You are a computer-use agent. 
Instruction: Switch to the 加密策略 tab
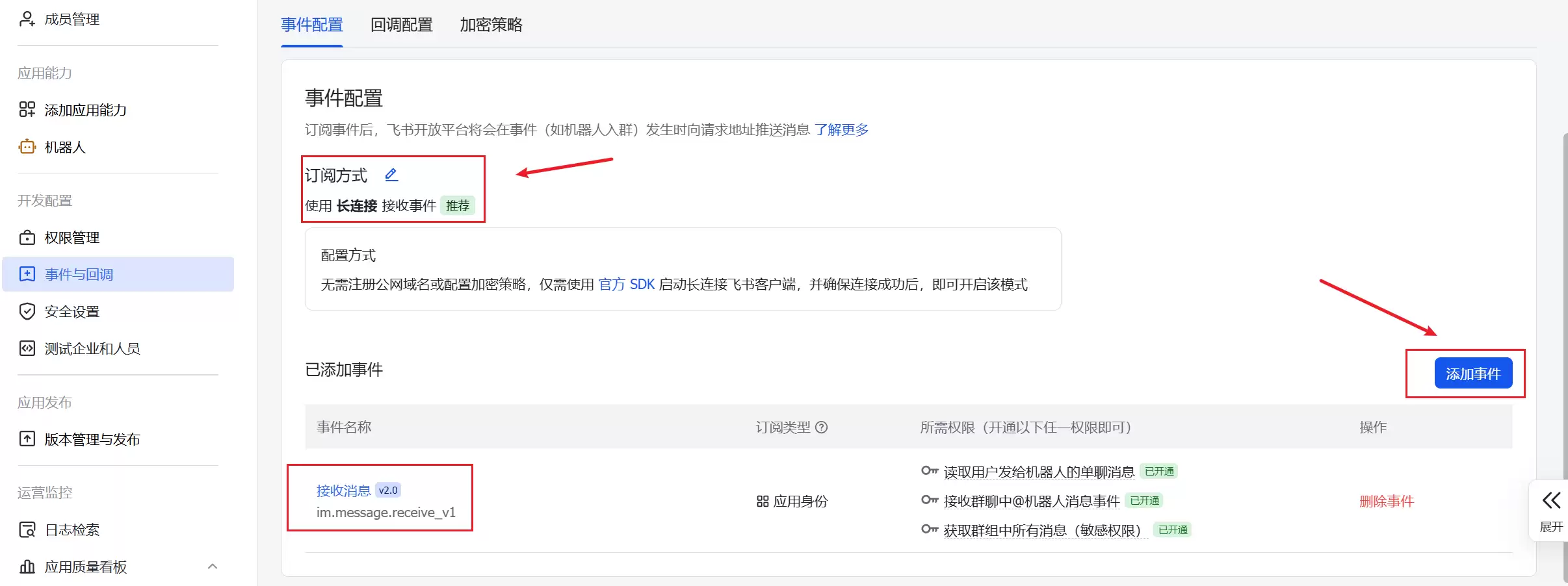(490, 25)
